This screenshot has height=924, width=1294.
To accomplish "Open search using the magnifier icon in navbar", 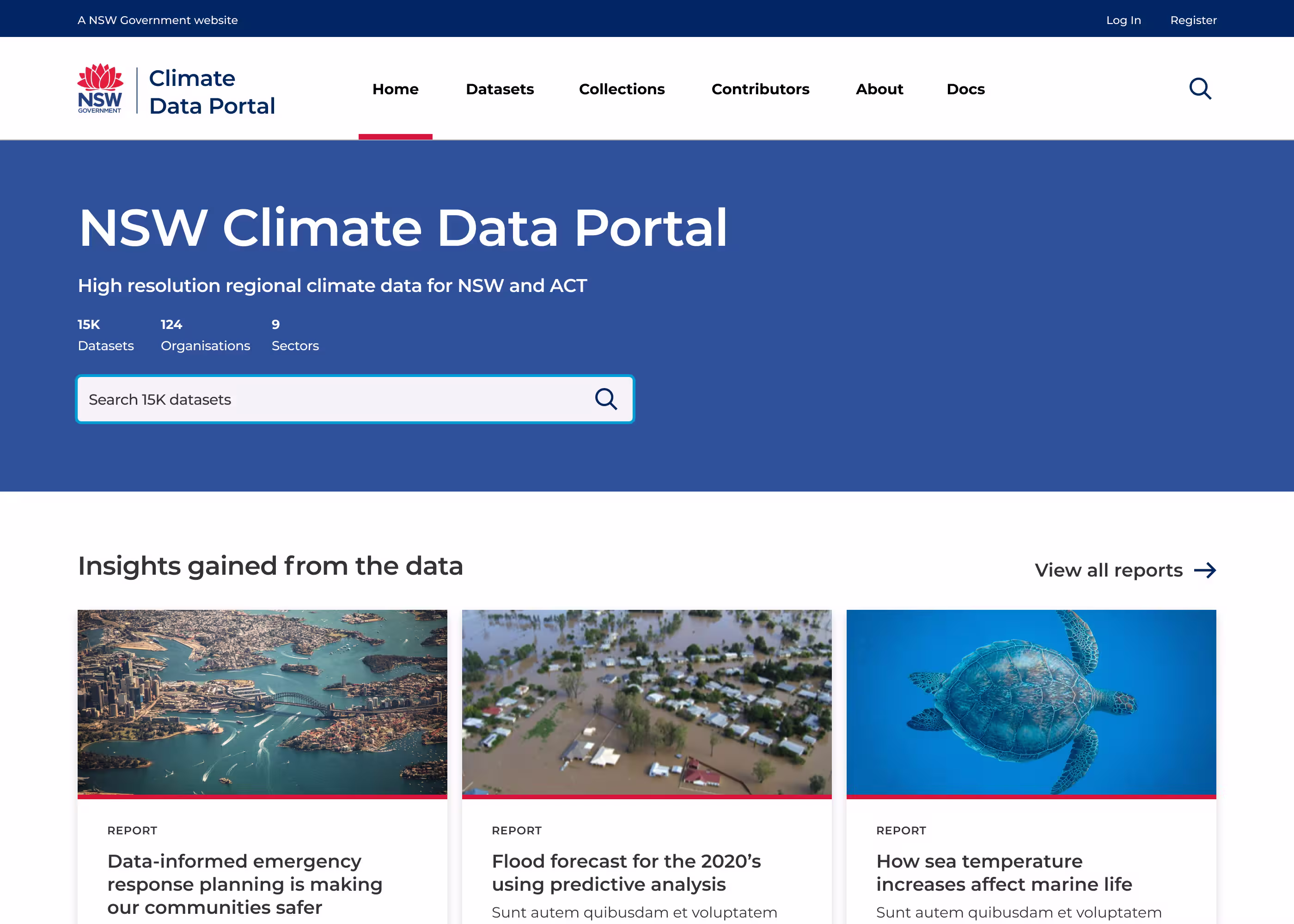I will 1200,89.
